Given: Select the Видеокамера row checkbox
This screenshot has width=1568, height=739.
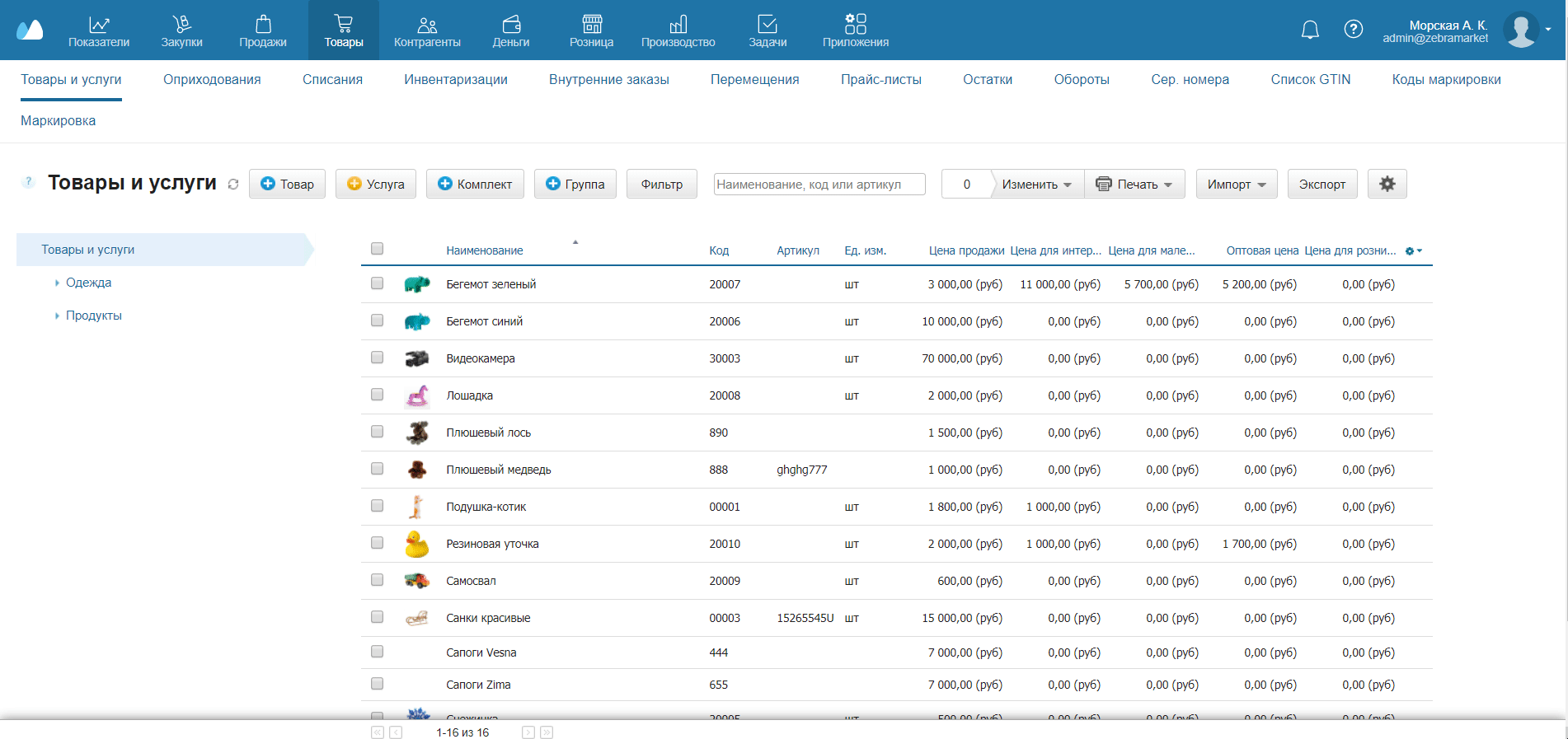Looking at the screenshot, I should 377,358.
